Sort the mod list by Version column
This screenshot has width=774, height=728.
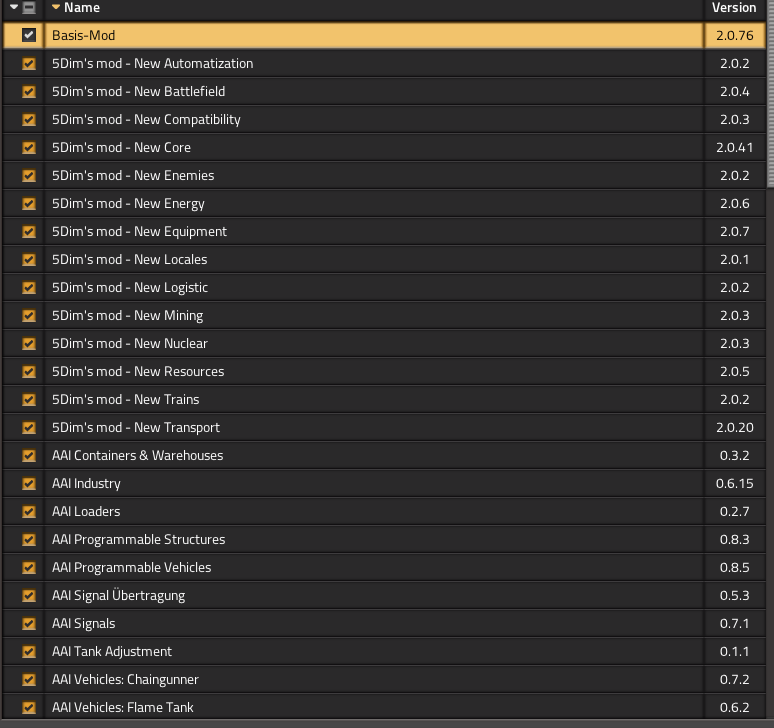pos(733,8)
